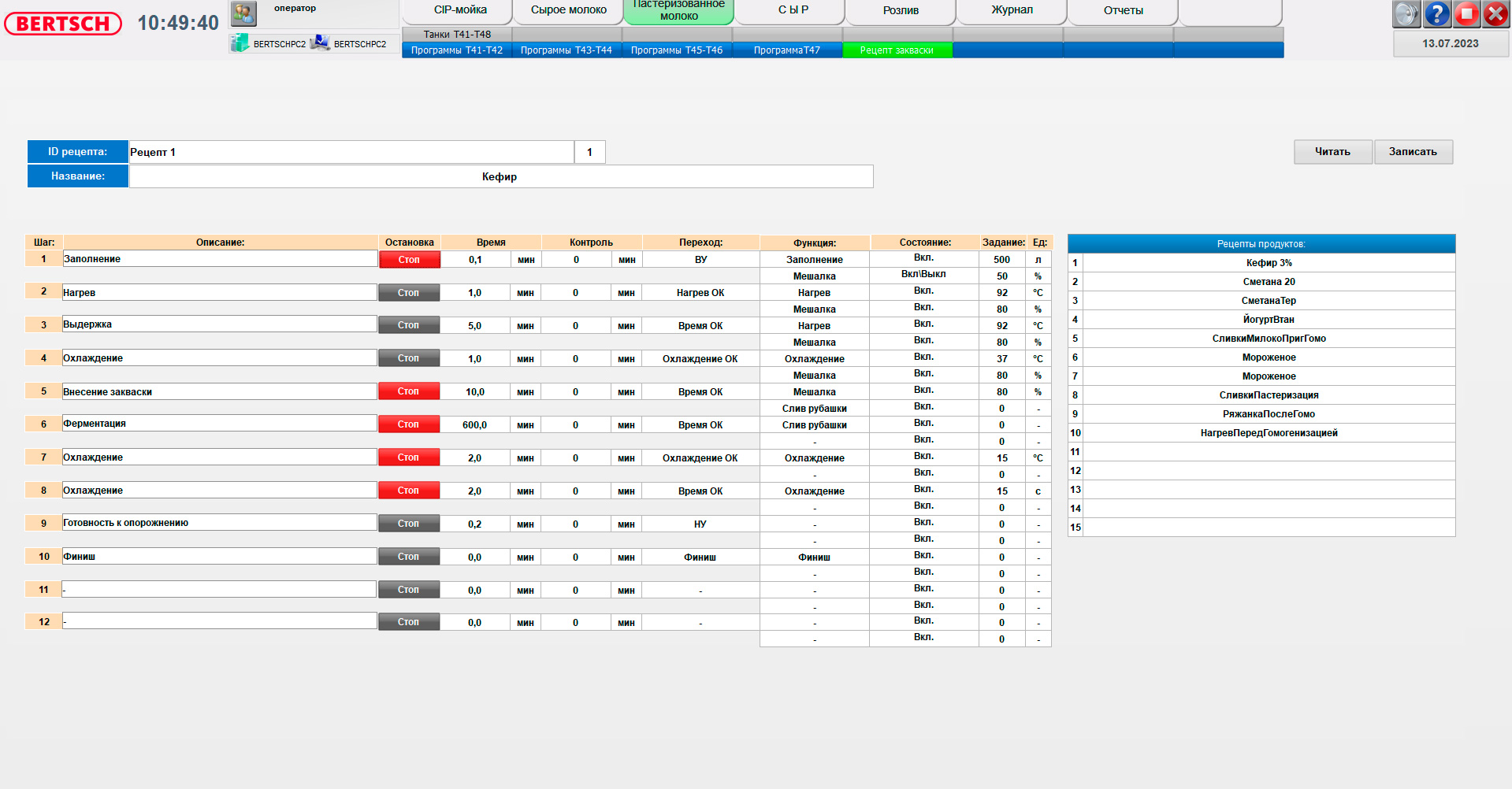Select ЙогуртВтан recipe in the list
1512x789 pixels.
[x=1269, y=320]
